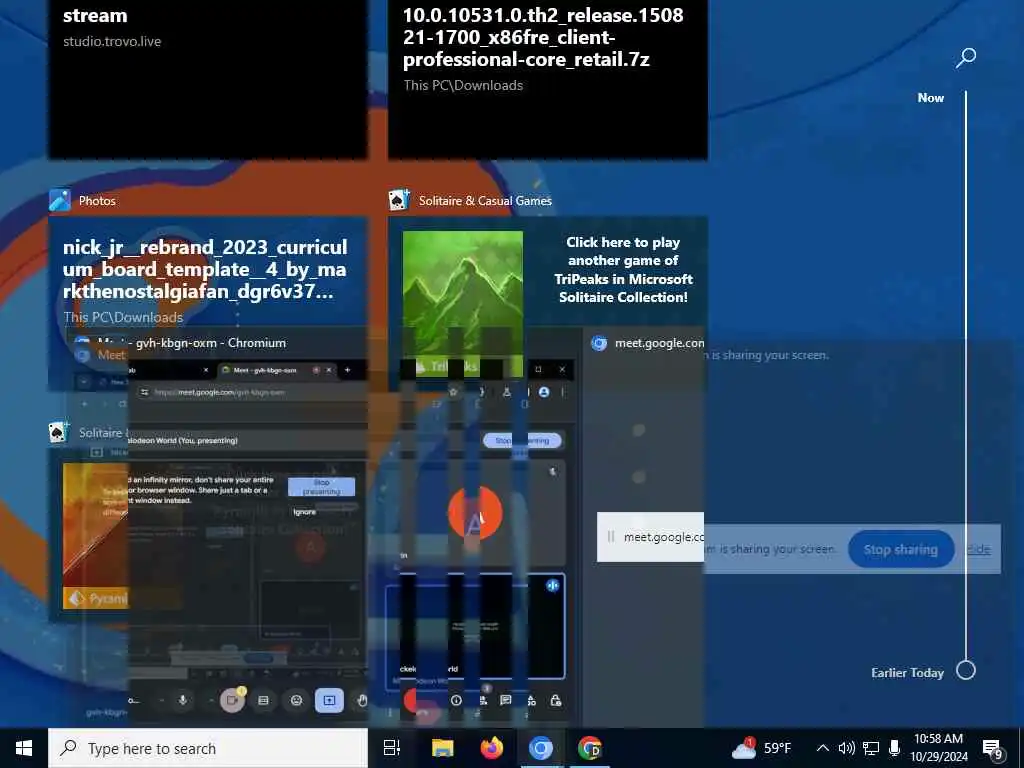Click the blue Stop presenting button in warning
1024x768 pixels.
[321, 487]
